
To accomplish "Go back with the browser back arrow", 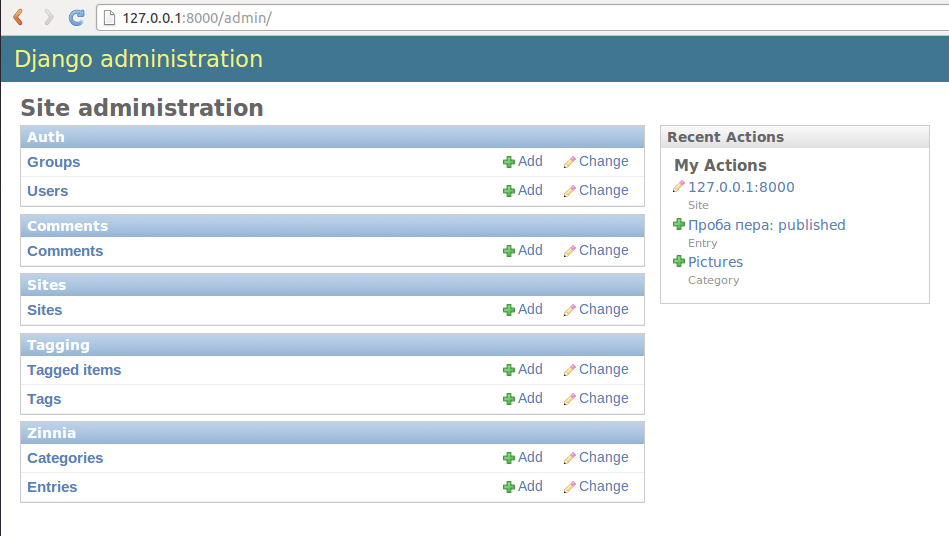I will pos(19,18).
